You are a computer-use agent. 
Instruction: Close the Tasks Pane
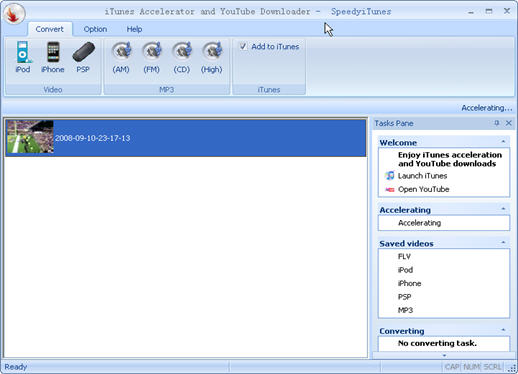point(509,123)
